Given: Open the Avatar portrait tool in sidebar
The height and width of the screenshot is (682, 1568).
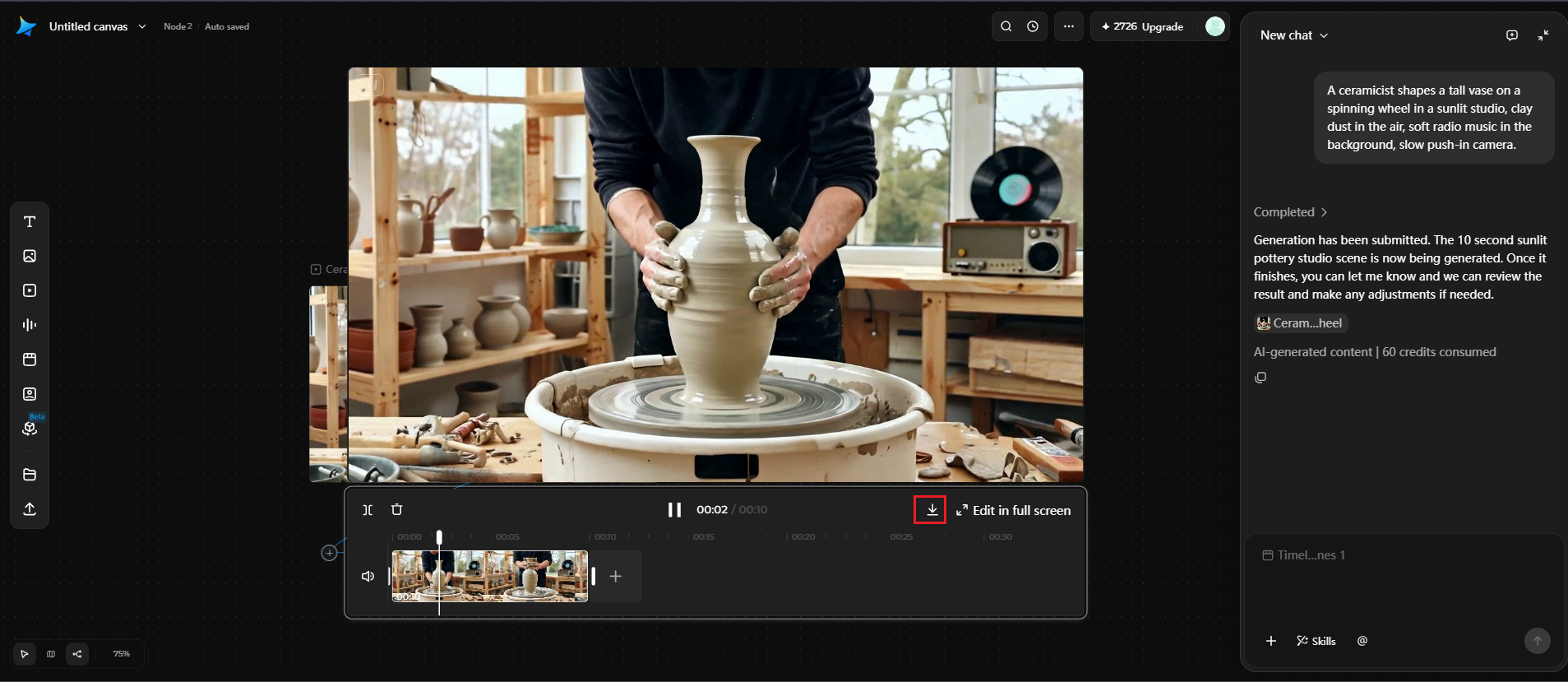Looking at the screenshot, I should point(30,394).
